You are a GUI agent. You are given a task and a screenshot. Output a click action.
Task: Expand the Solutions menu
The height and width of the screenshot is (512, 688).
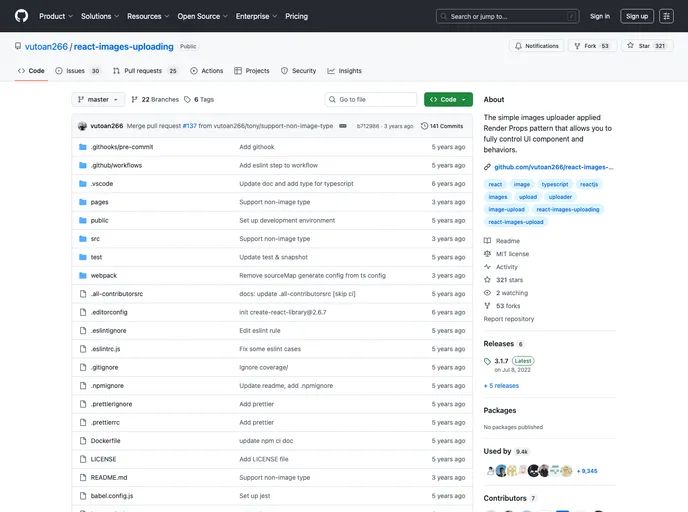pos(100,16)
